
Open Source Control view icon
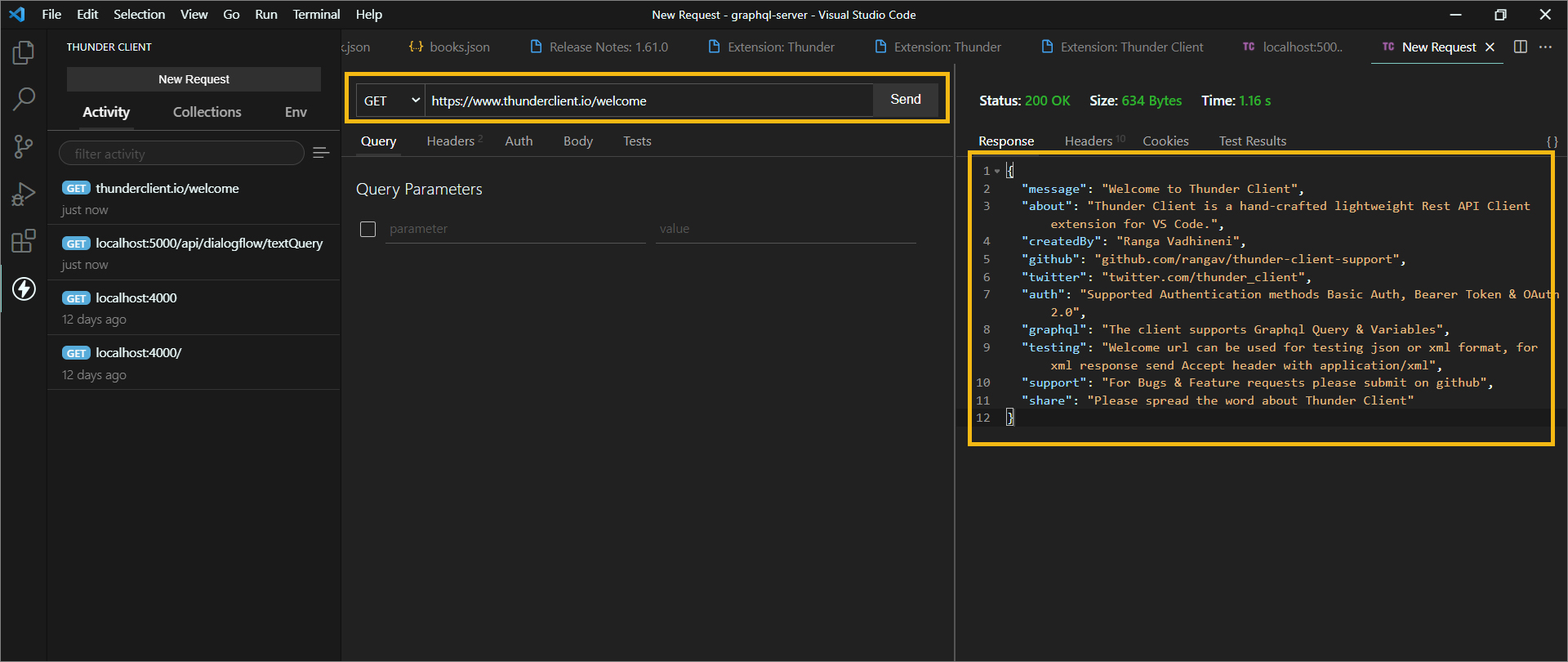[x=24, y=147]
